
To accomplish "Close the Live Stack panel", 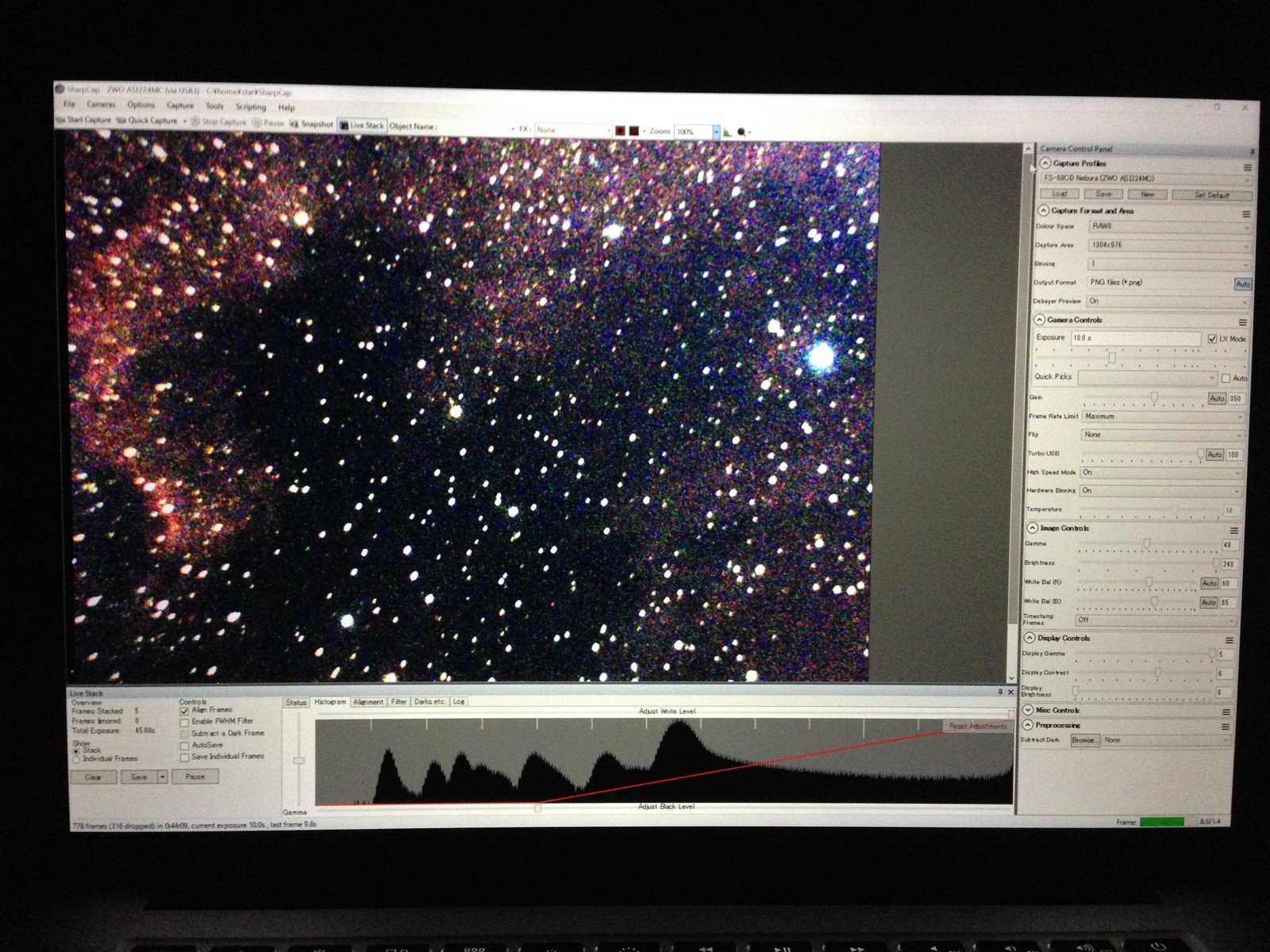I will [1010, 692].
